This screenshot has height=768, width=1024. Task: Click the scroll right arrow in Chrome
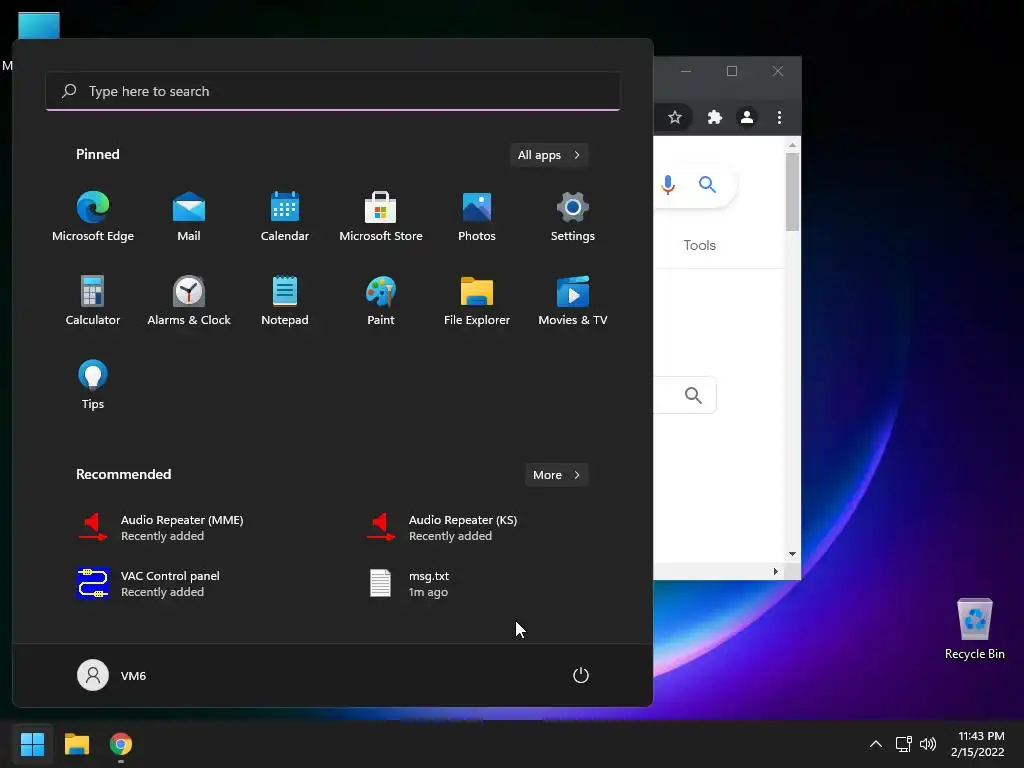point(775,571)
